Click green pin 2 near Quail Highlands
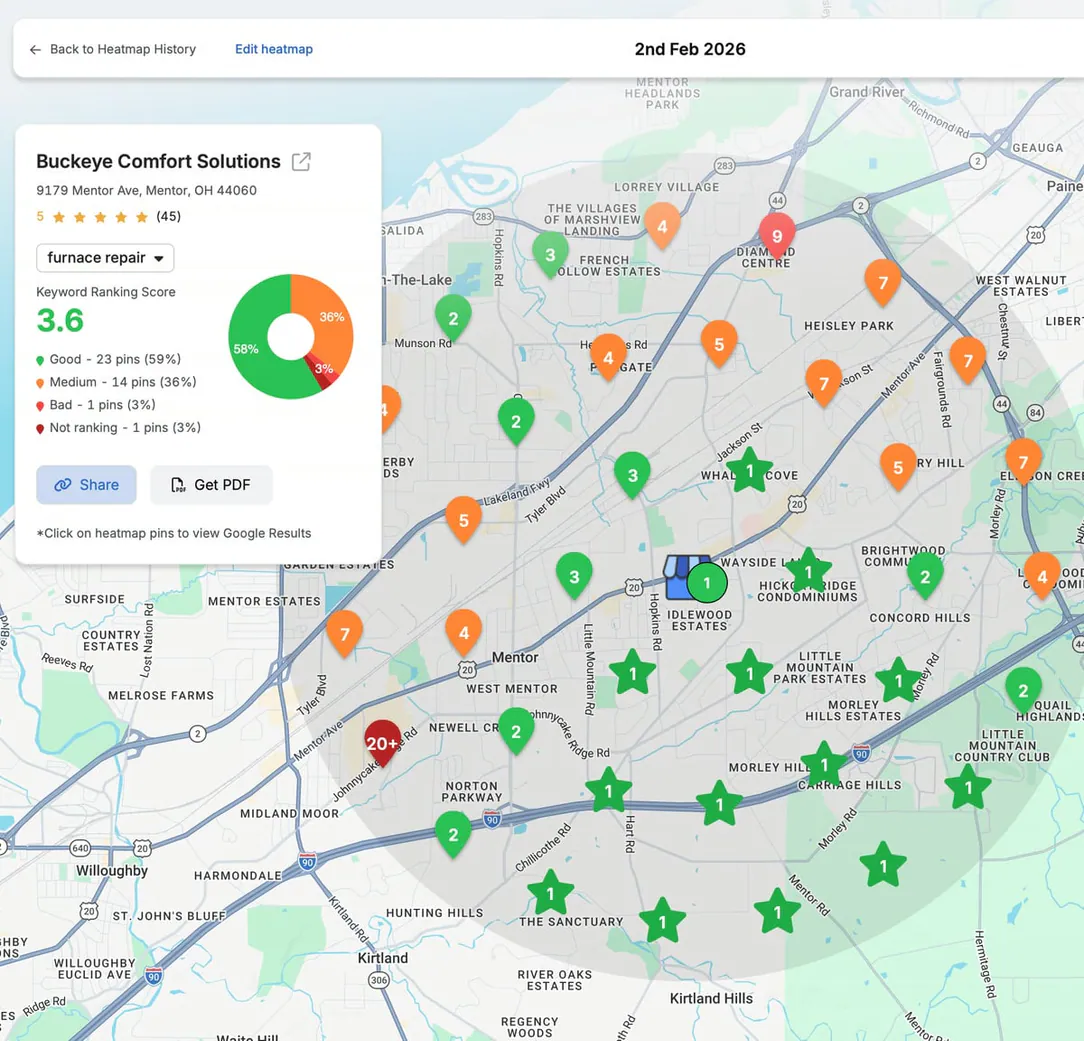The image size is (1084, 1041). (x=1023, y=690)
